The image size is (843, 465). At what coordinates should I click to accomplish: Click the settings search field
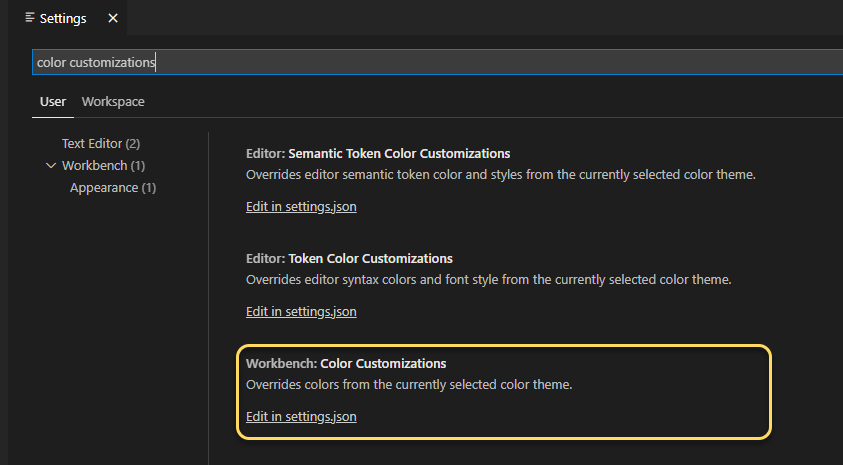430,62
